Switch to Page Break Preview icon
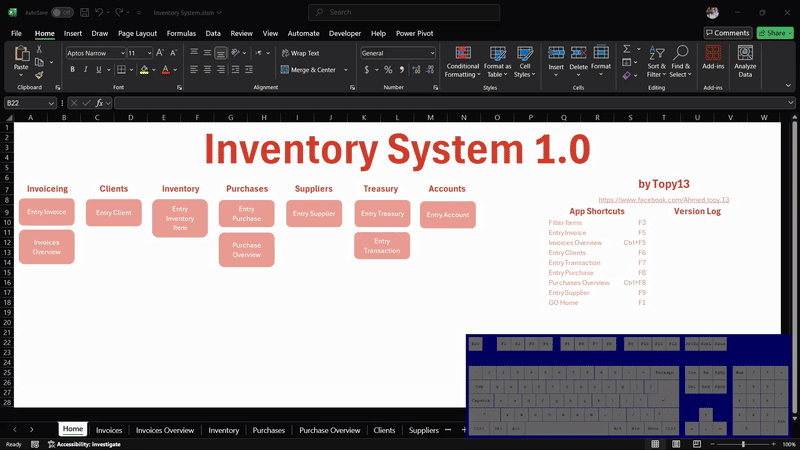Viewport: 800px width, 450px height. click(x=696, y=444)
